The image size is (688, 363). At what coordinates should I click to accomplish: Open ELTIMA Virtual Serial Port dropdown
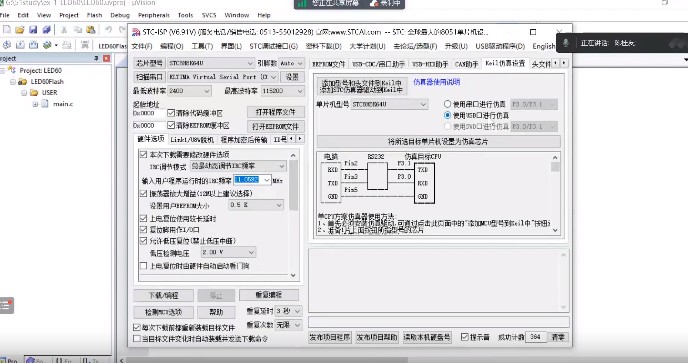coord(222,77)
